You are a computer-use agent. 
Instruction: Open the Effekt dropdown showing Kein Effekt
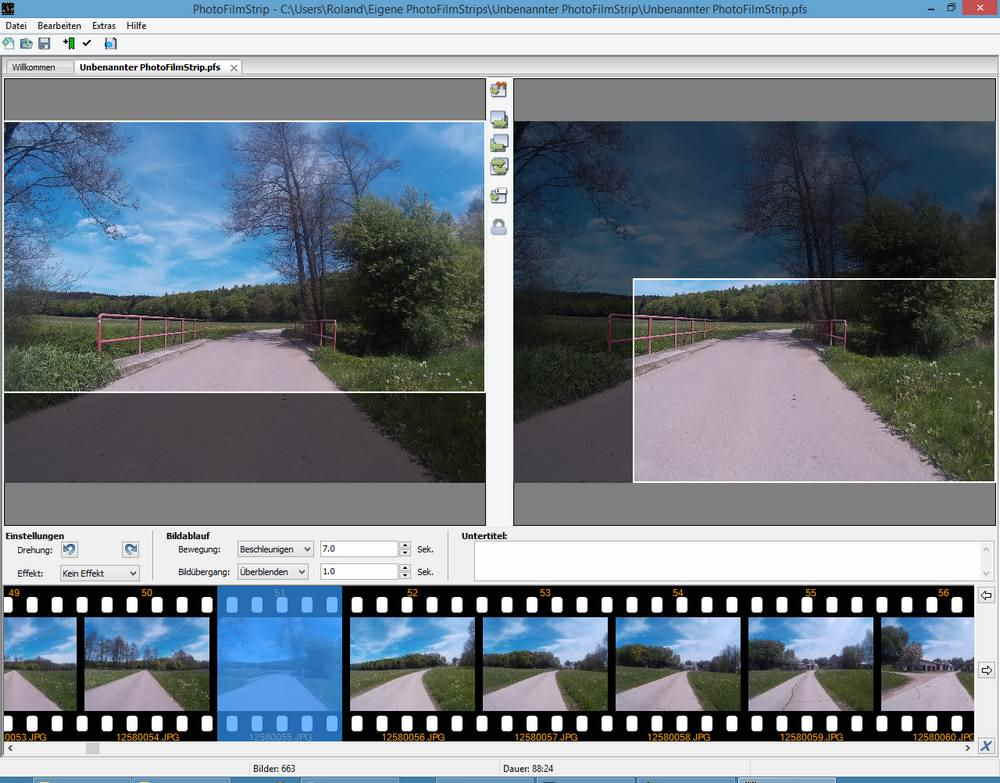pyautogui.click(x=99, y=573)
